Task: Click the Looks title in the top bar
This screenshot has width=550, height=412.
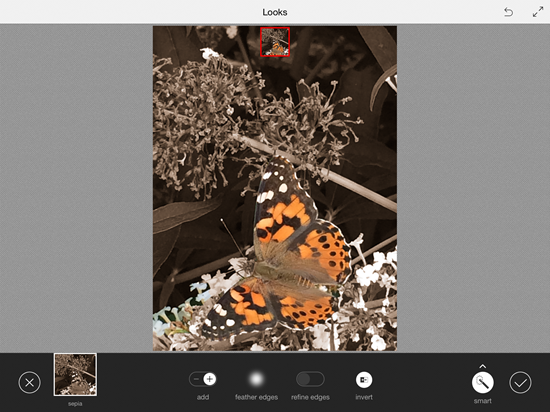Action: point(275,12)
